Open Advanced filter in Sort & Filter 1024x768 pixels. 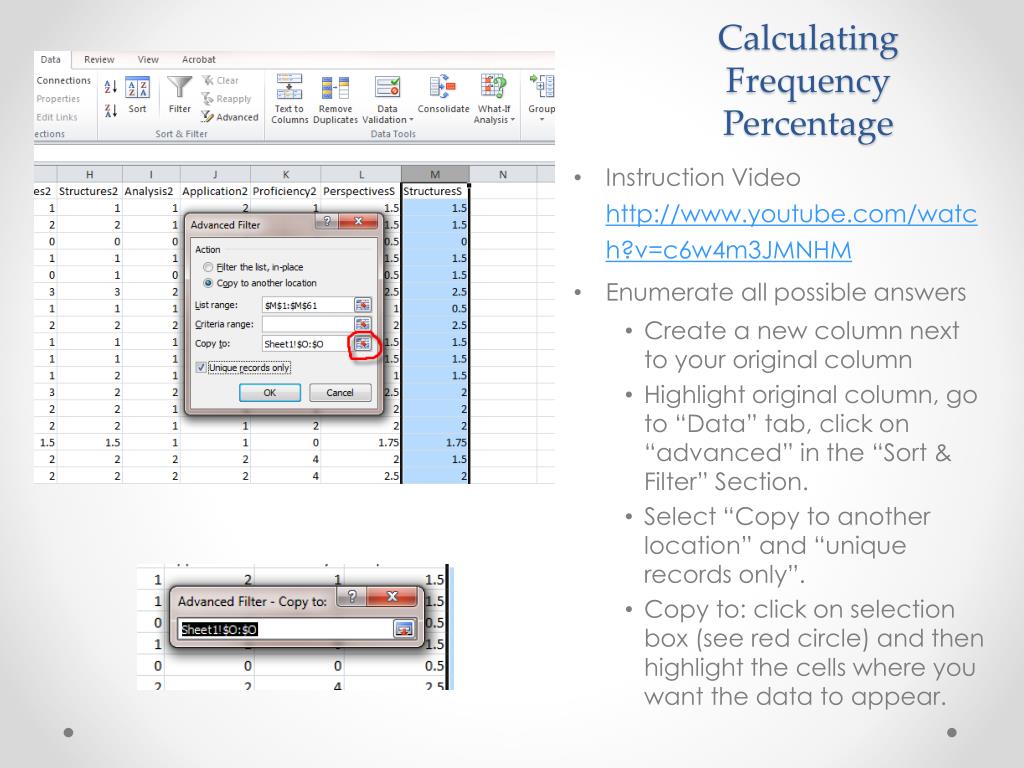coord(230,117)
